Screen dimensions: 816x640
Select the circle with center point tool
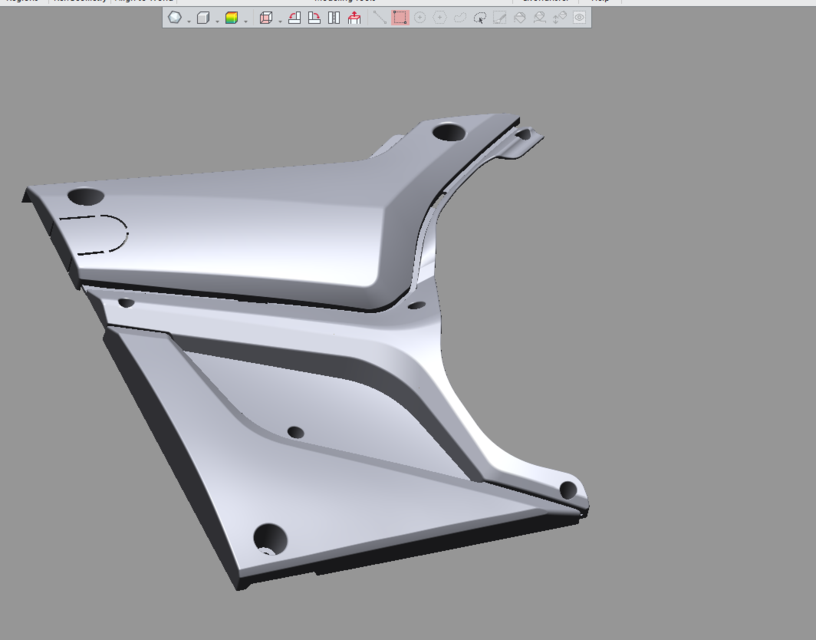coord(420,17)
